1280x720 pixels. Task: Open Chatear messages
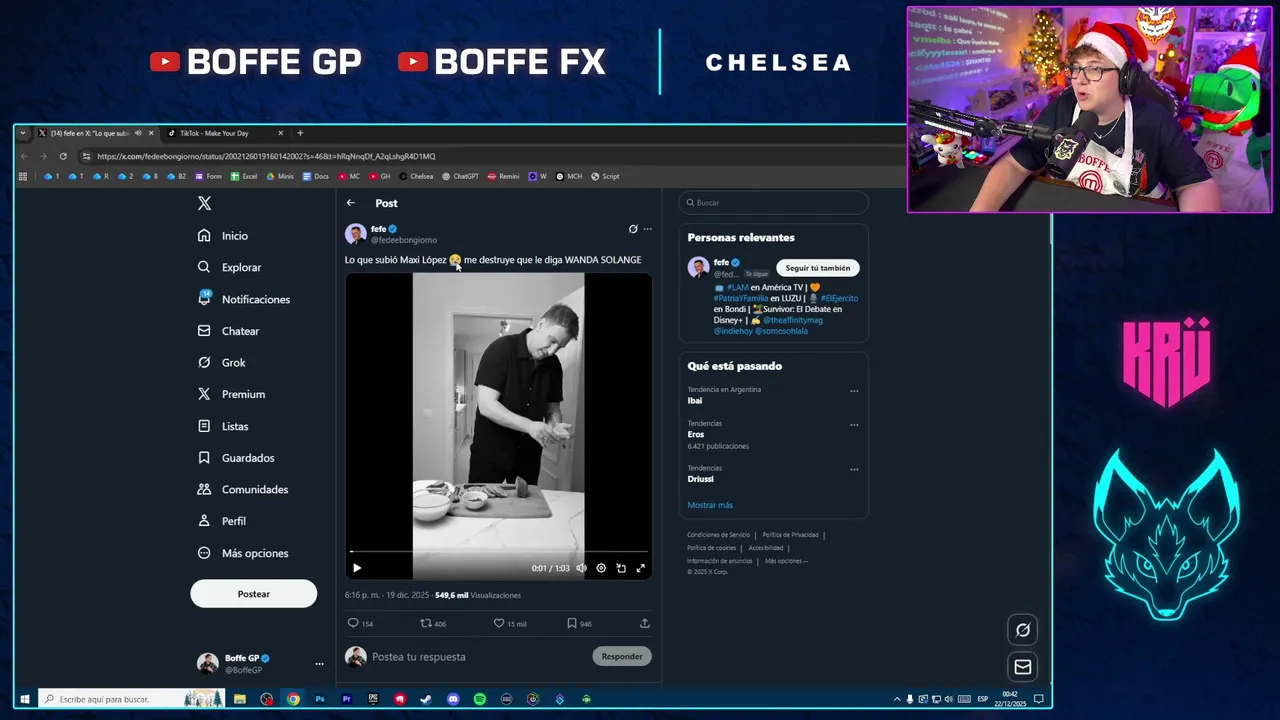point(228,331)
